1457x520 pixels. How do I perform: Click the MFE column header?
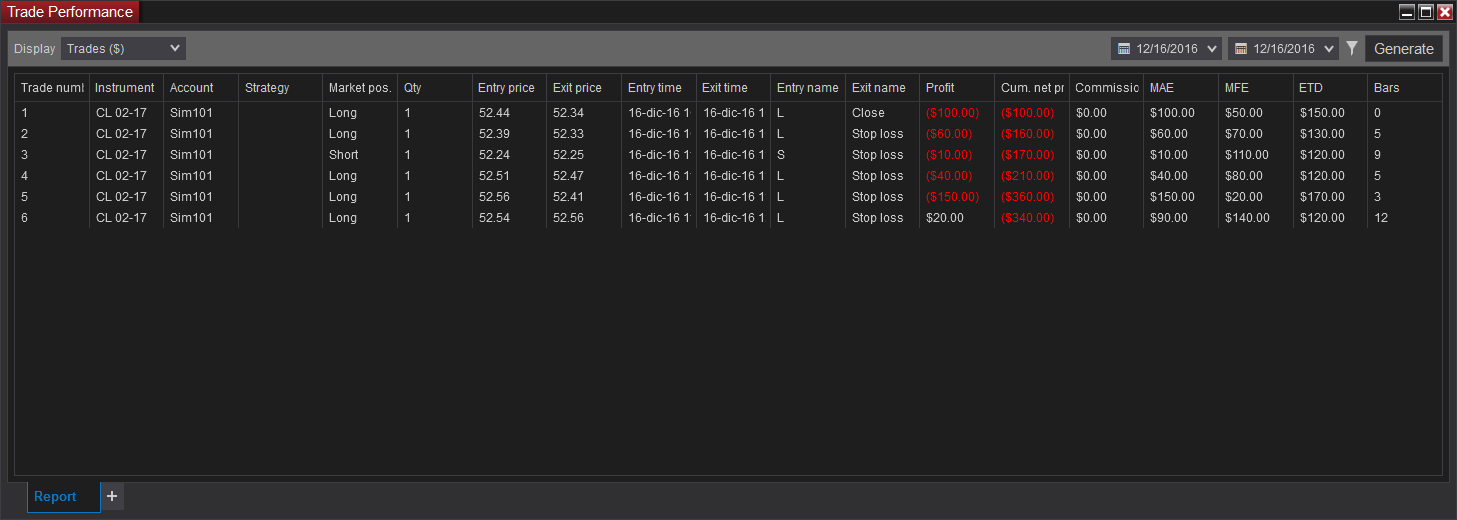[1256, 88]
